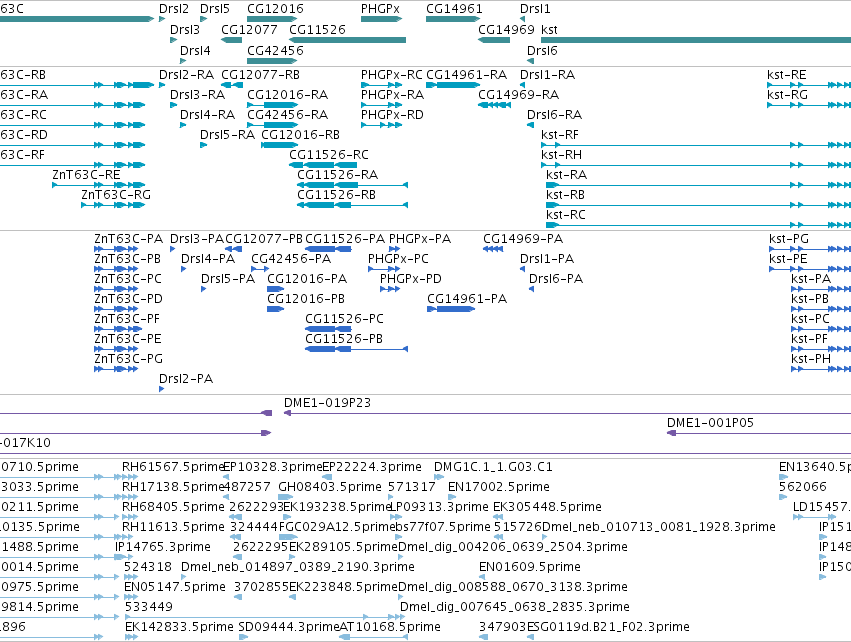This screenshot has width=851, height=642.
Task: Select EST 562066 label
Action: tap(803, 487)
